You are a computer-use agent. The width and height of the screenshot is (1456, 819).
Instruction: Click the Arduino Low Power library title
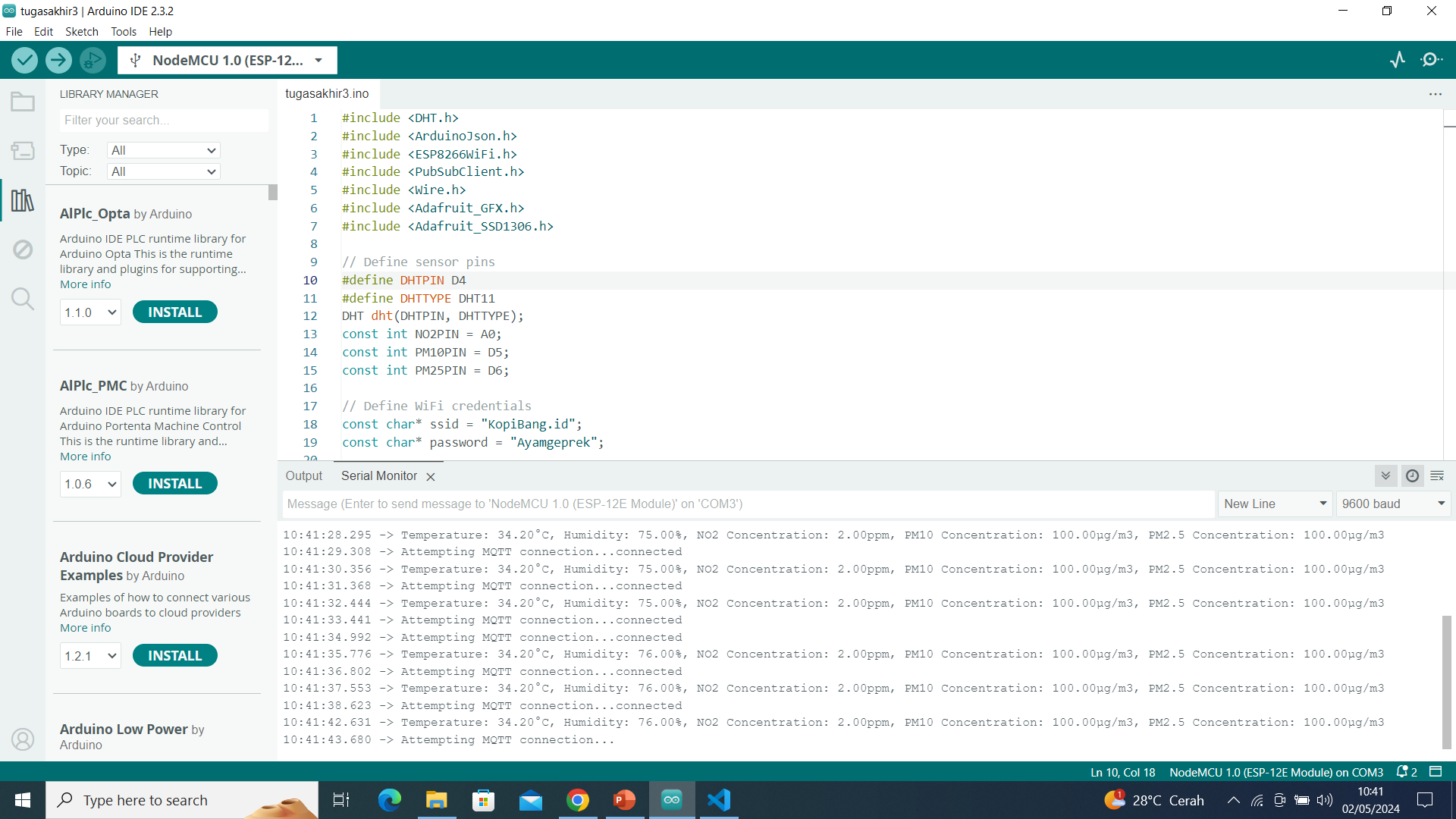[x=124, y=730]
